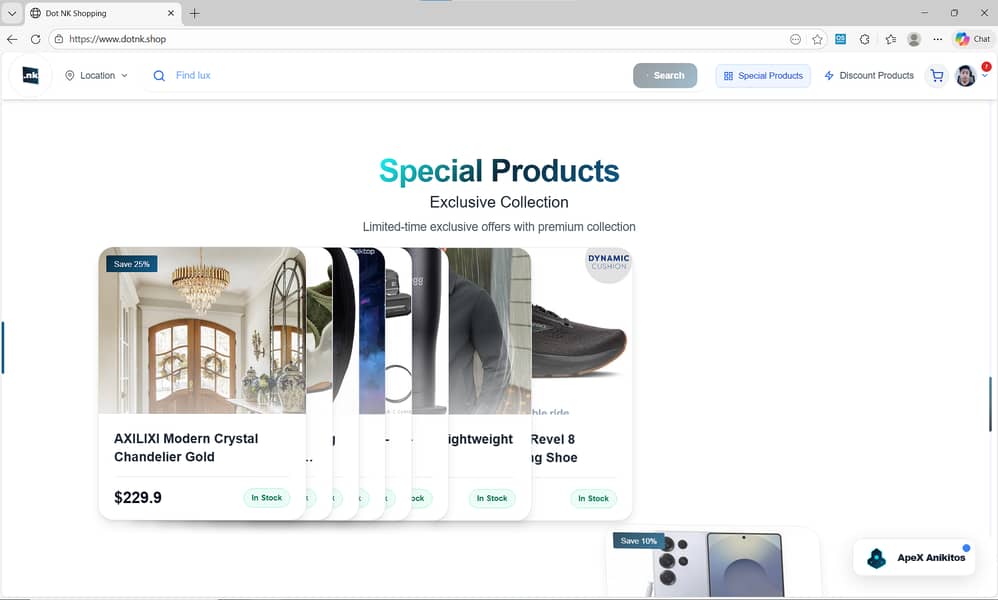Click the Search button
Image resolution: width=998 pixels, height=600 pixels.
tap(664, 75)
